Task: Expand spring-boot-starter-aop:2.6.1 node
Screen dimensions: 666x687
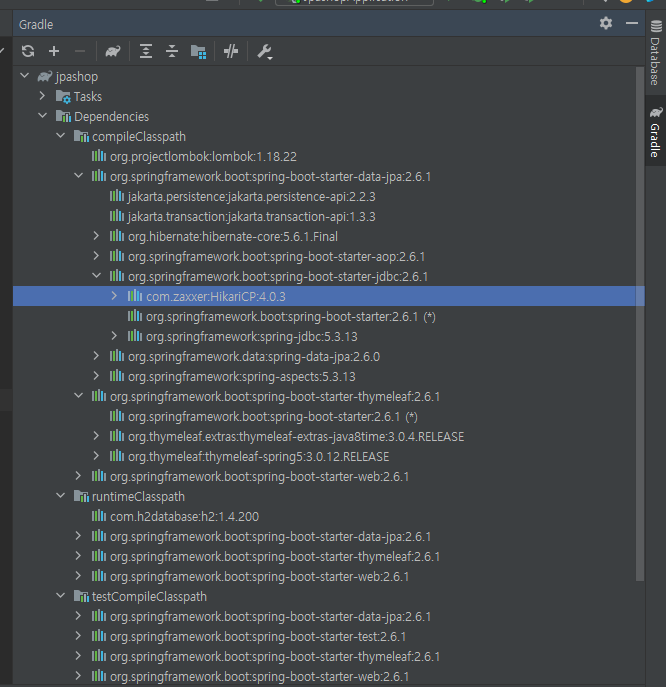Action: tap(96, 256)
